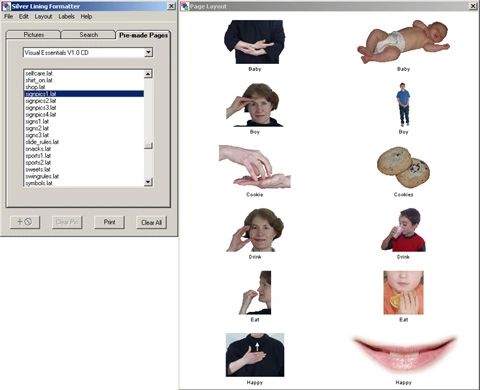Image resolution: width=480 pixels, height=390 pixels.
Task: Open the Labels menu
Action: point(66,16)
